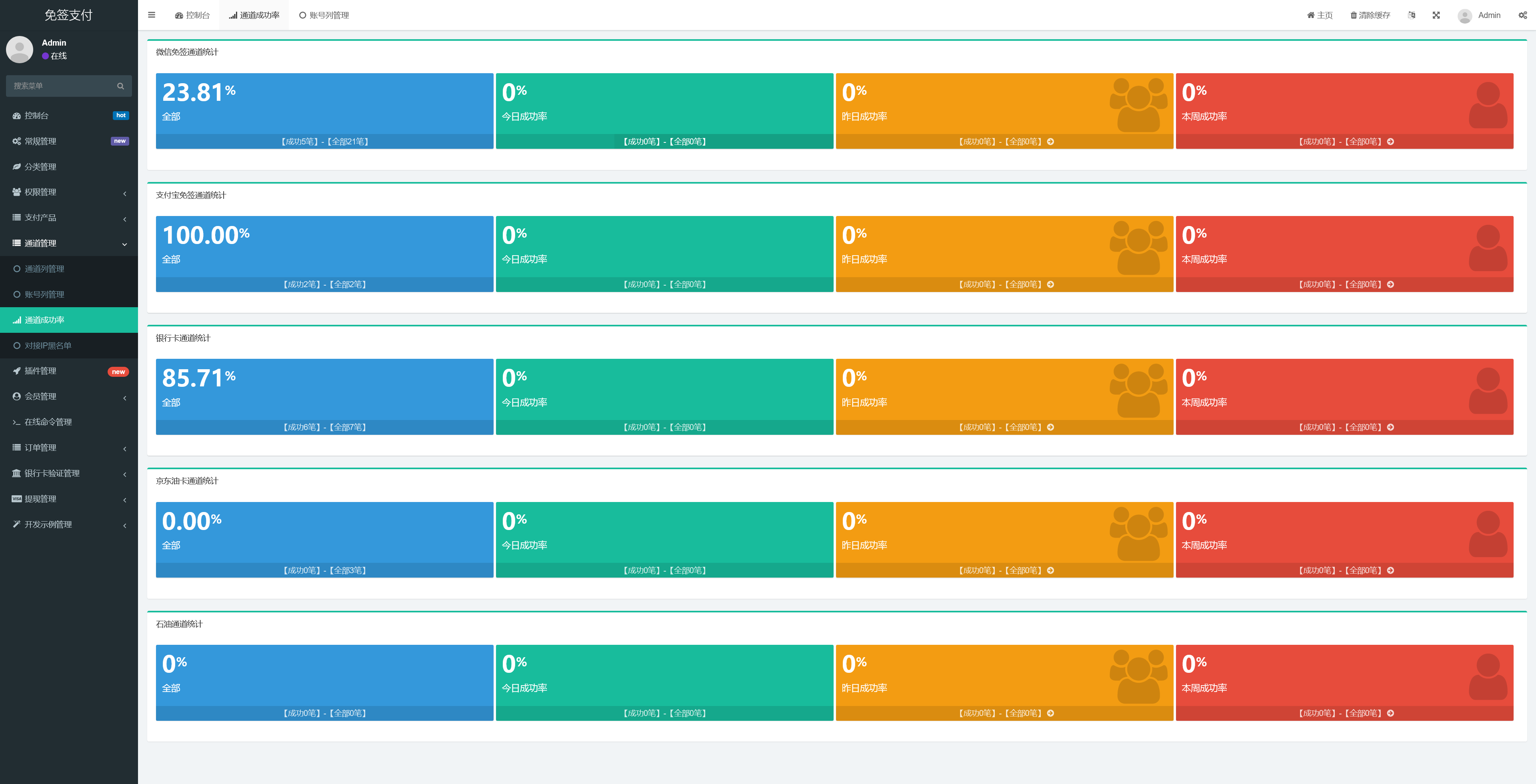Click the search magnifier icon in sidebar
1536x784 pixels.
point(120,86)
